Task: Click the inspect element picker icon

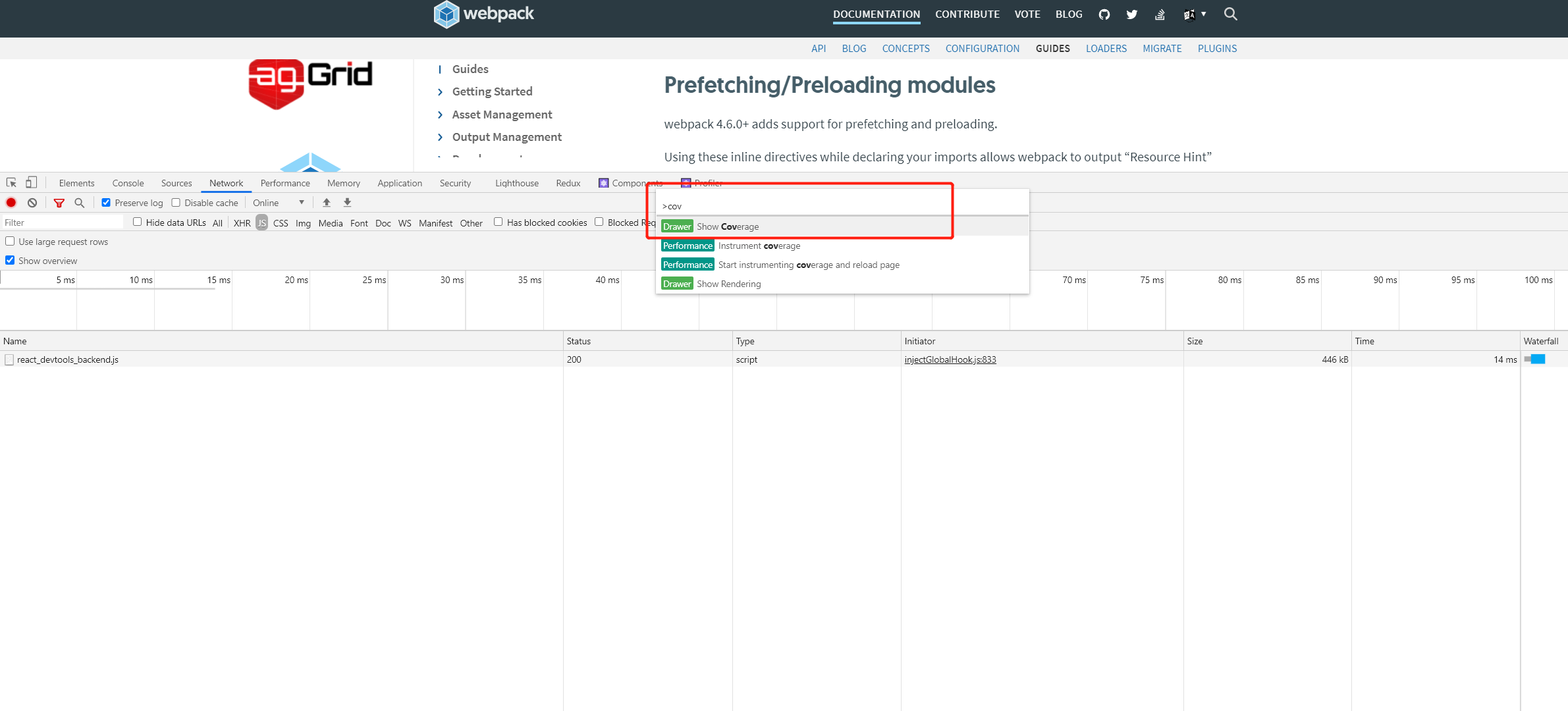Action: click(x=11, y=183)
